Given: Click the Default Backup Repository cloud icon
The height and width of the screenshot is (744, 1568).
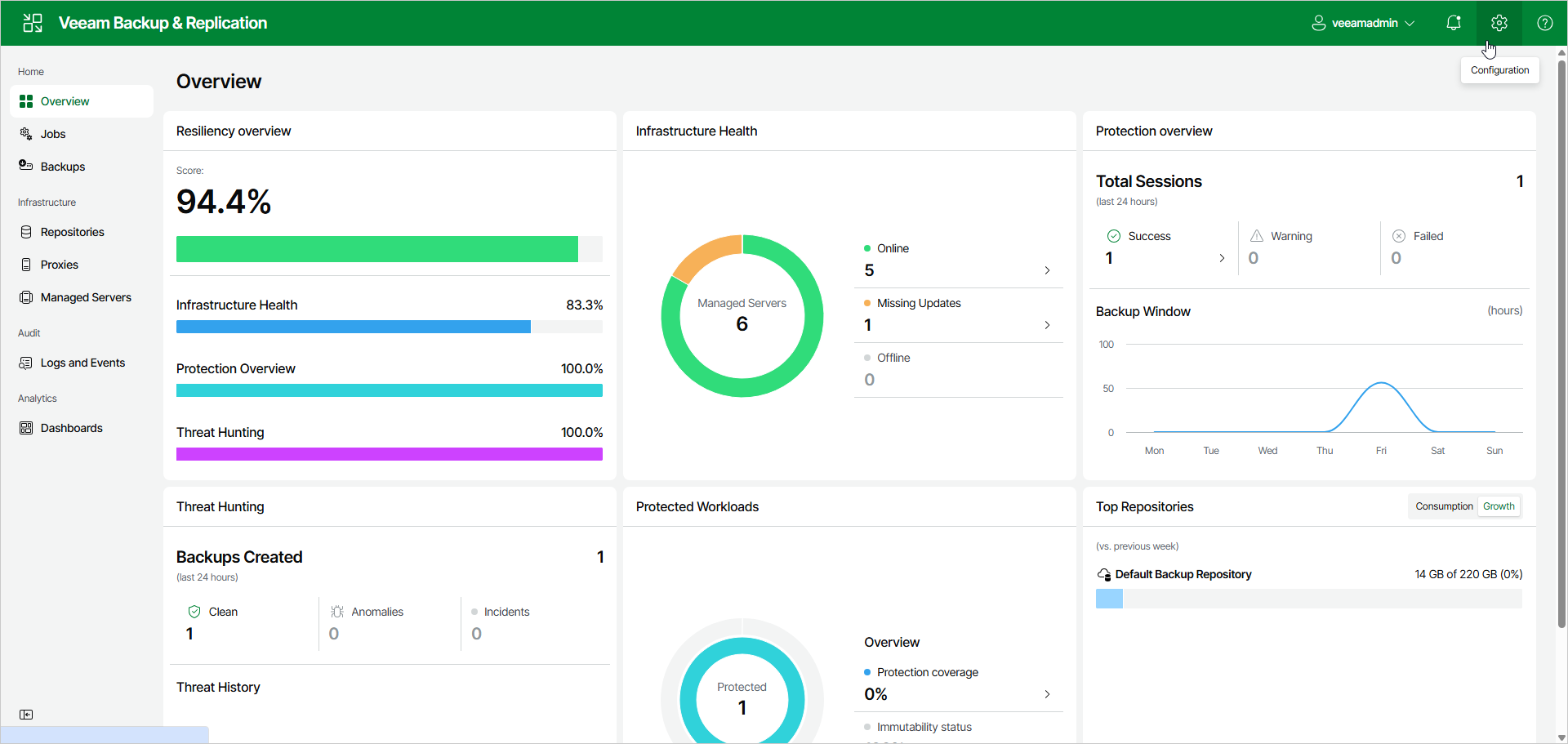Looking at the screenshot, I should tap(1104, 575).
